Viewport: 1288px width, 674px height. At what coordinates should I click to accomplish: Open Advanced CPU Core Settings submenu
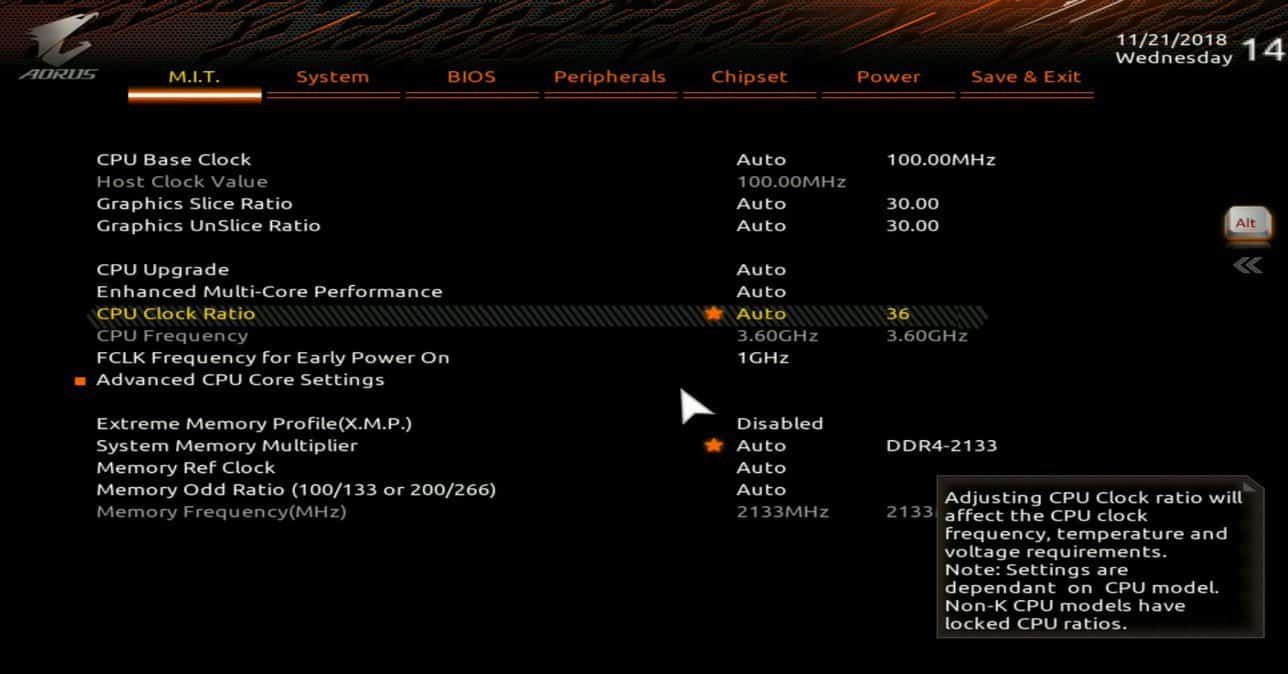[x=240, y=380]
